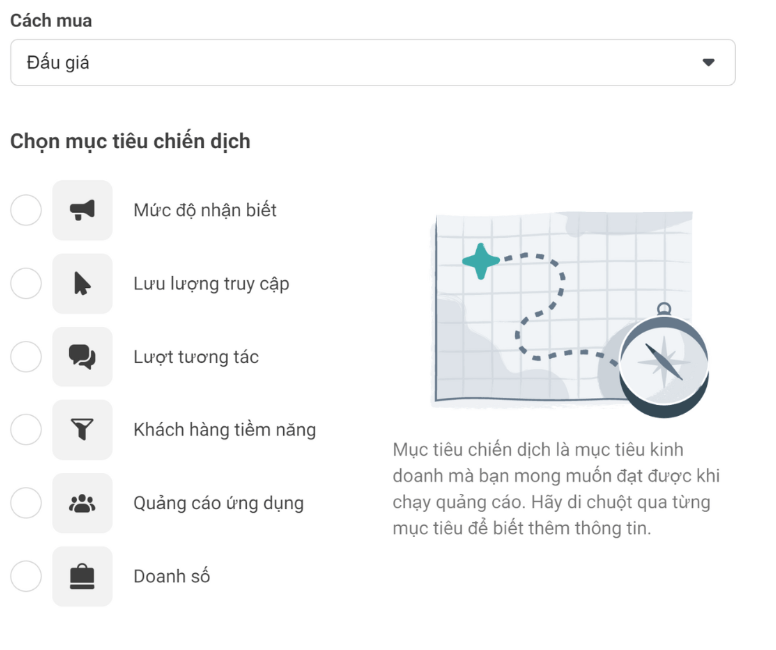This screenshot has width=776, height=650.
Task: Click the people icon for Quảng cáo ứng dụng
Action: [82, 503]
